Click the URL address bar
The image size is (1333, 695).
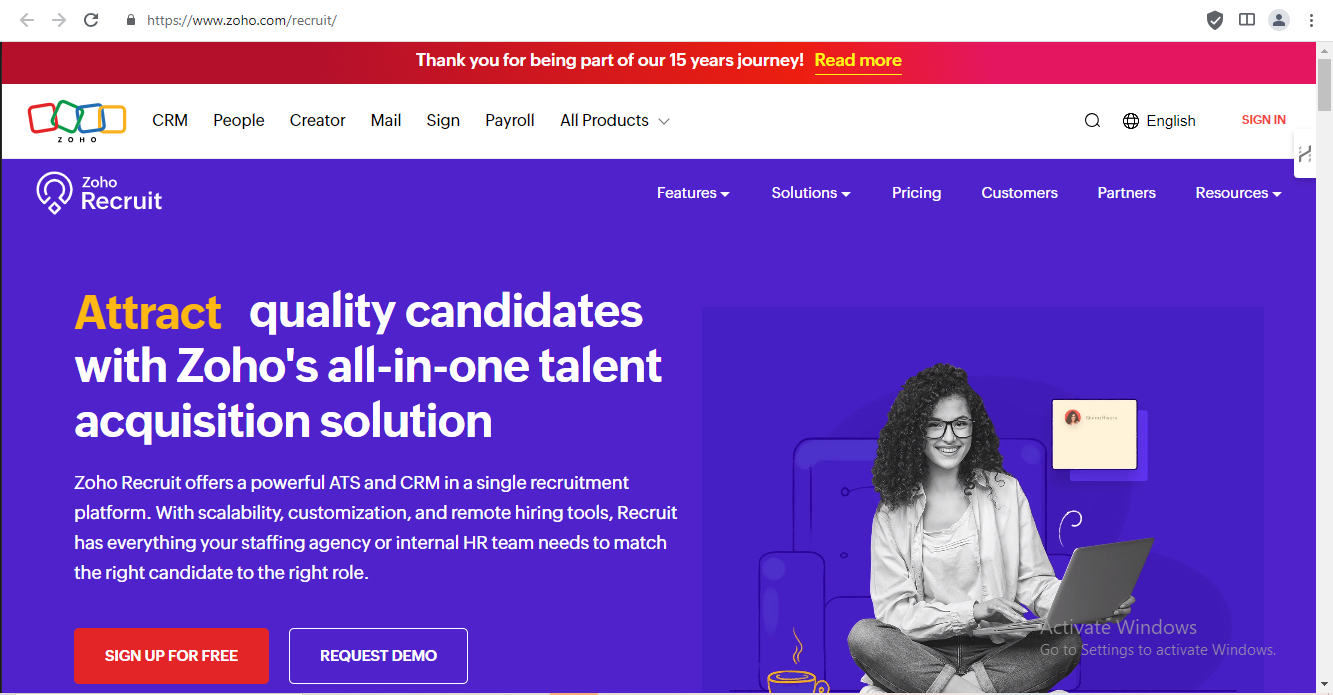tap(600, 20)
